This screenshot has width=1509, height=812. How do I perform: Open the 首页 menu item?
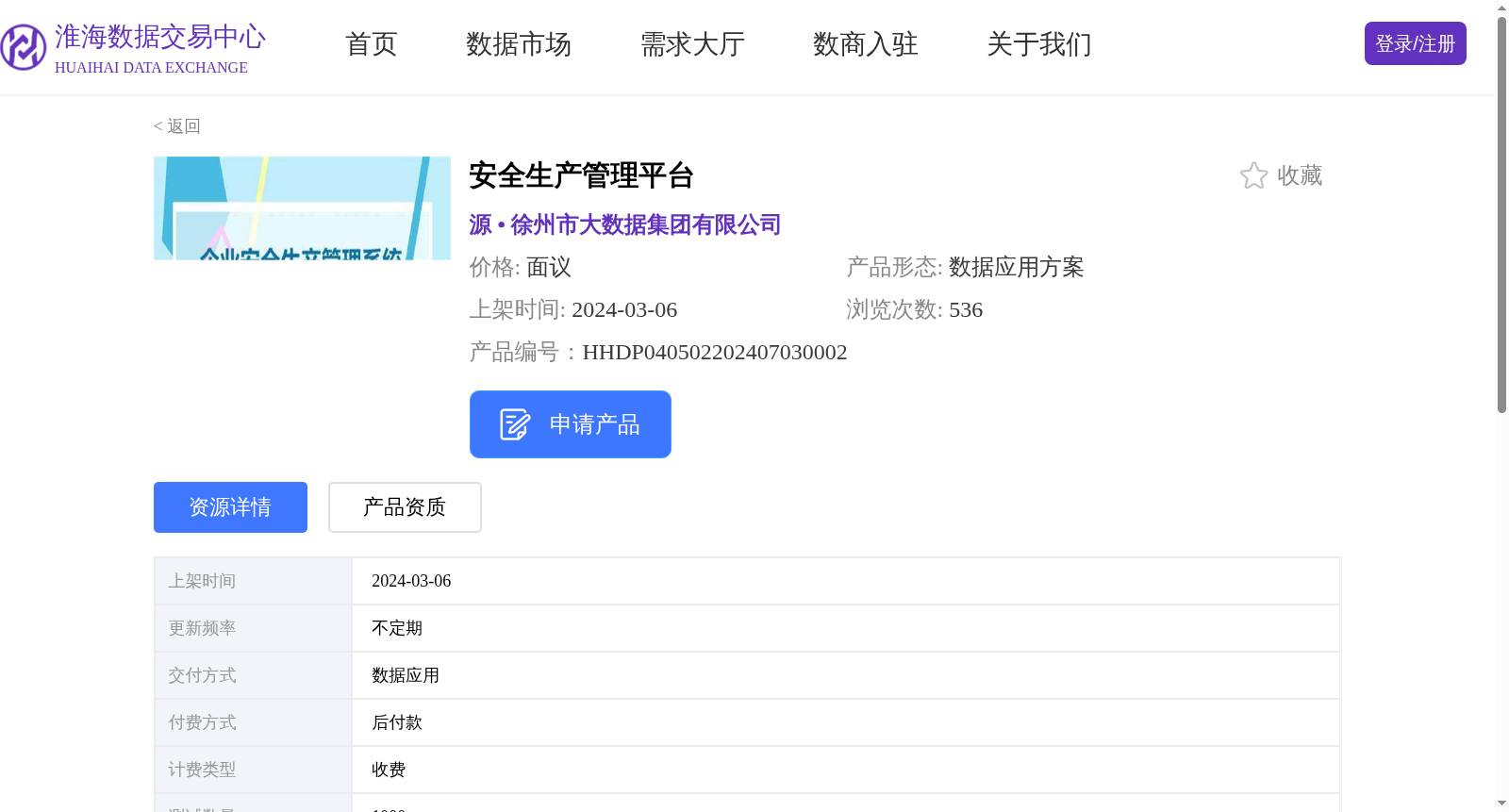[x=372, y=44]
